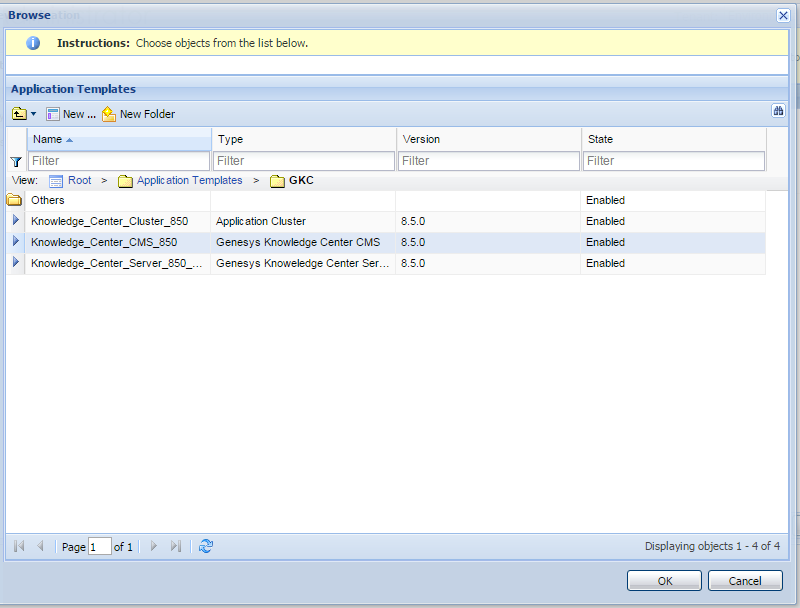Click the GKC breadcrumb folder
800x608 pixels.
click(301, 180)
